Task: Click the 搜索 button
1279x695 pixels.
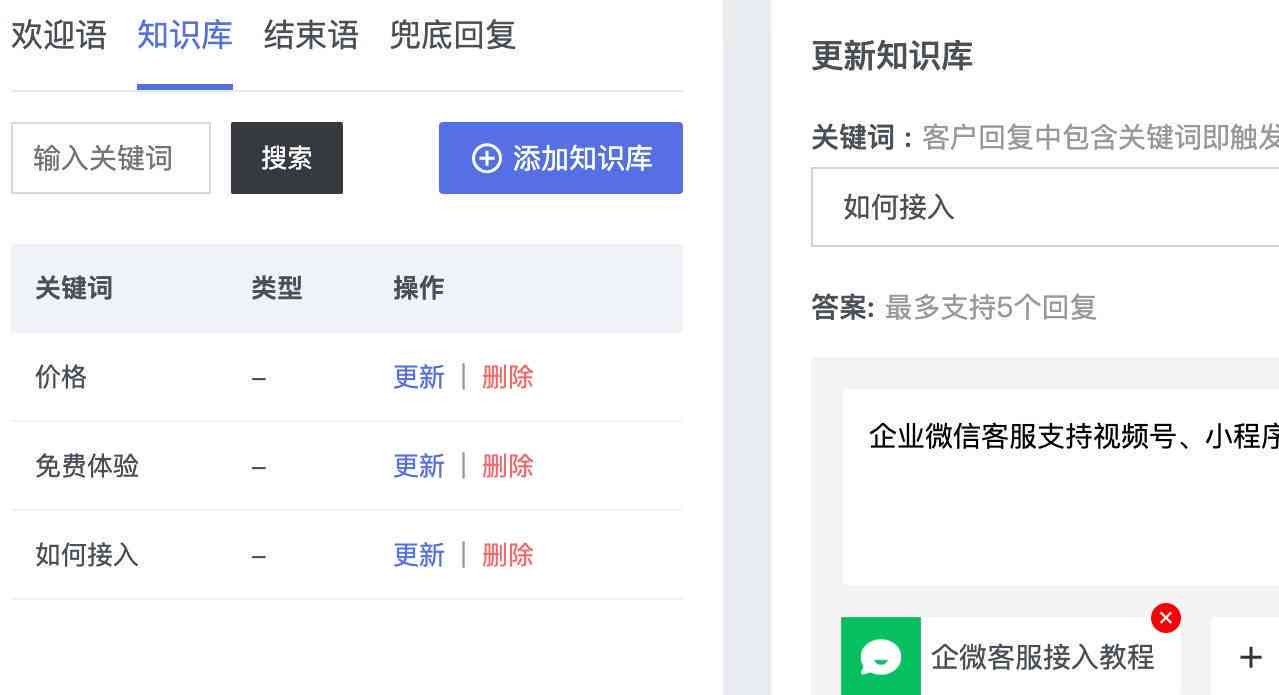Action: 287,158
